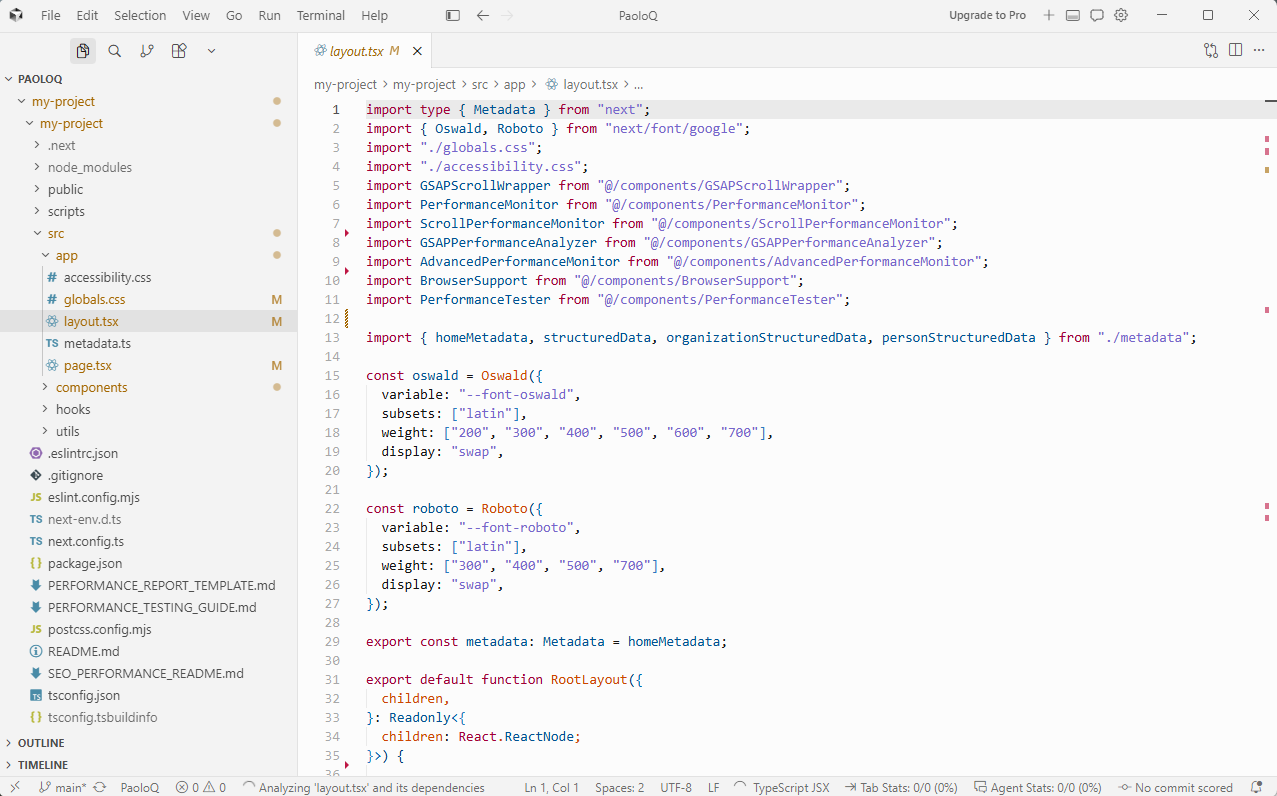Open the Go menu
1277x796 pixels.
click(234, 15)
